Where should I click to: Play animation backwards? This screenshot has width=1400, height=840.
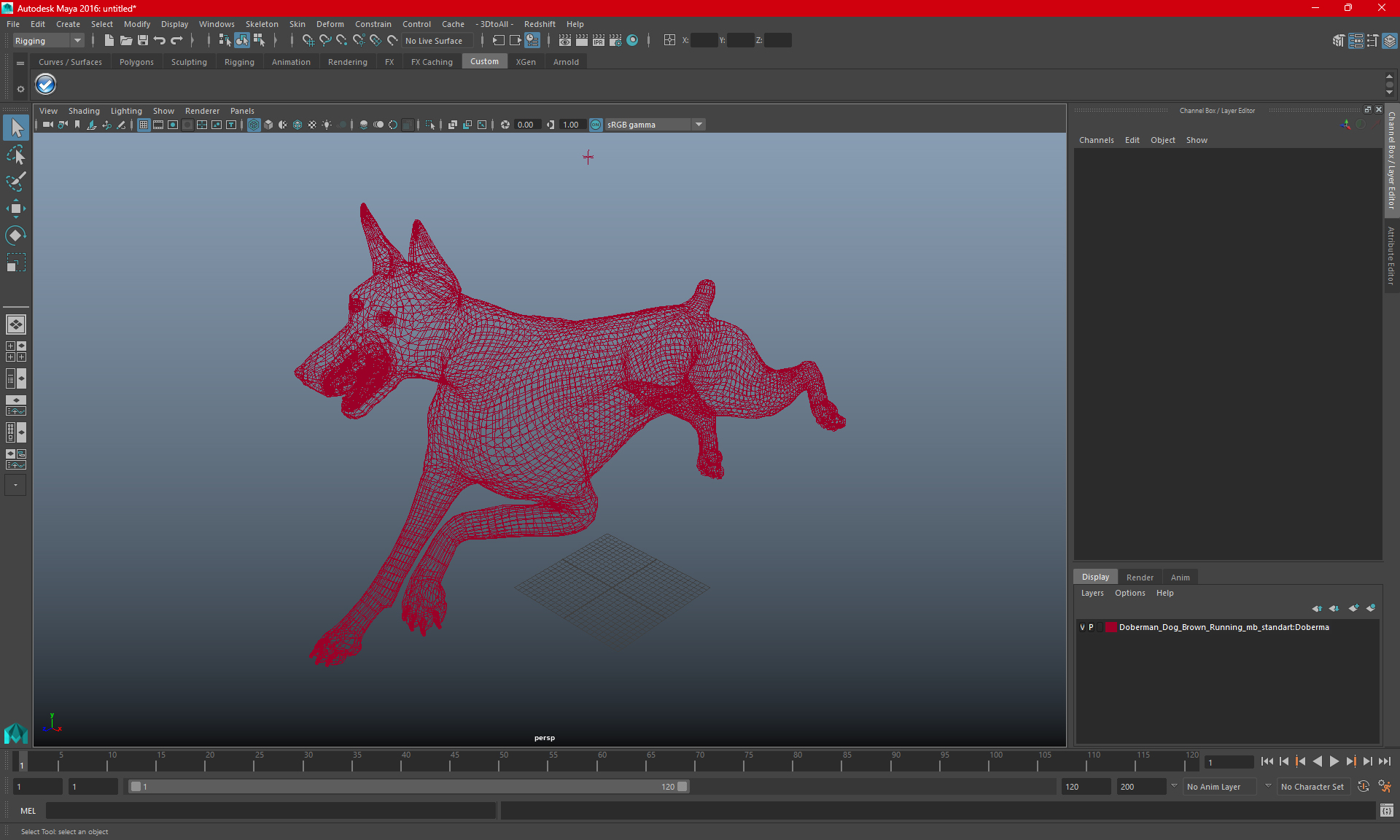(x=1317, y=761)
